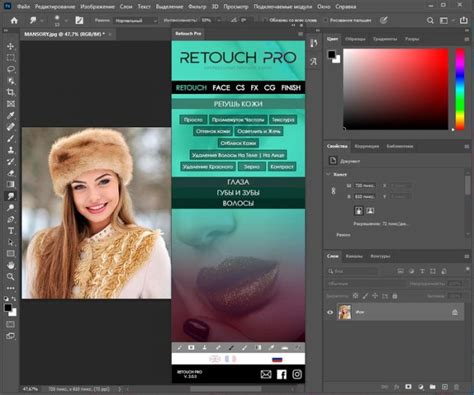
Task: Click the email envelope icon
Action: coord(266,374)
